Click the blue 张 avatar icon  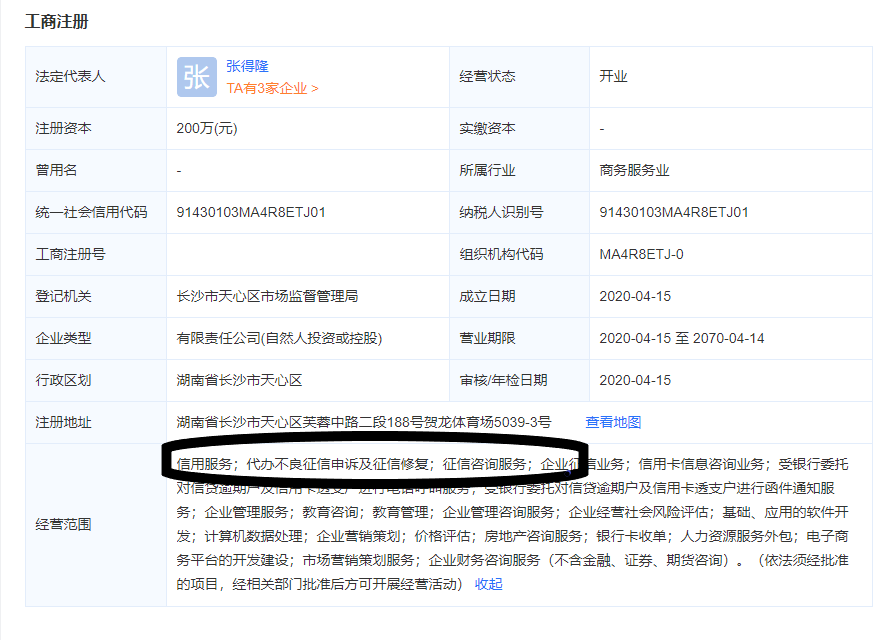pyautogui.click(x=196, y=77)
